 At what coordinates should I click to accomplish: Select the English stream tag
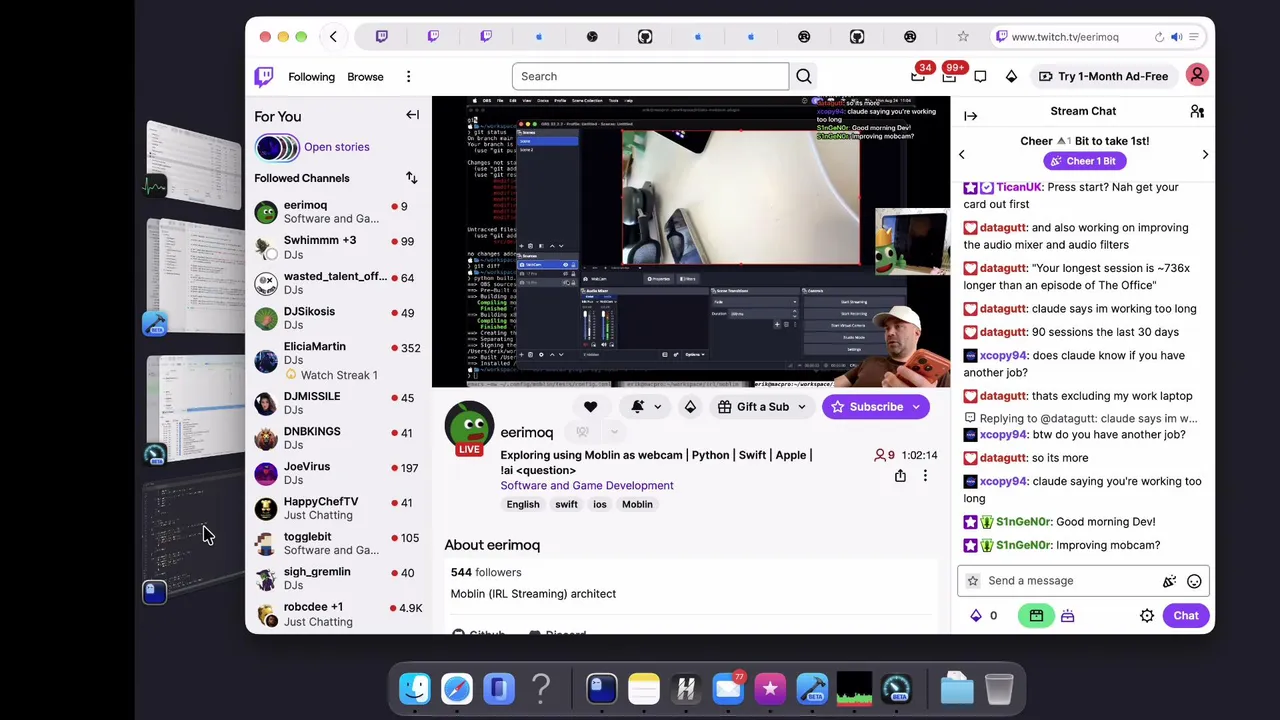tap(523, 505)
